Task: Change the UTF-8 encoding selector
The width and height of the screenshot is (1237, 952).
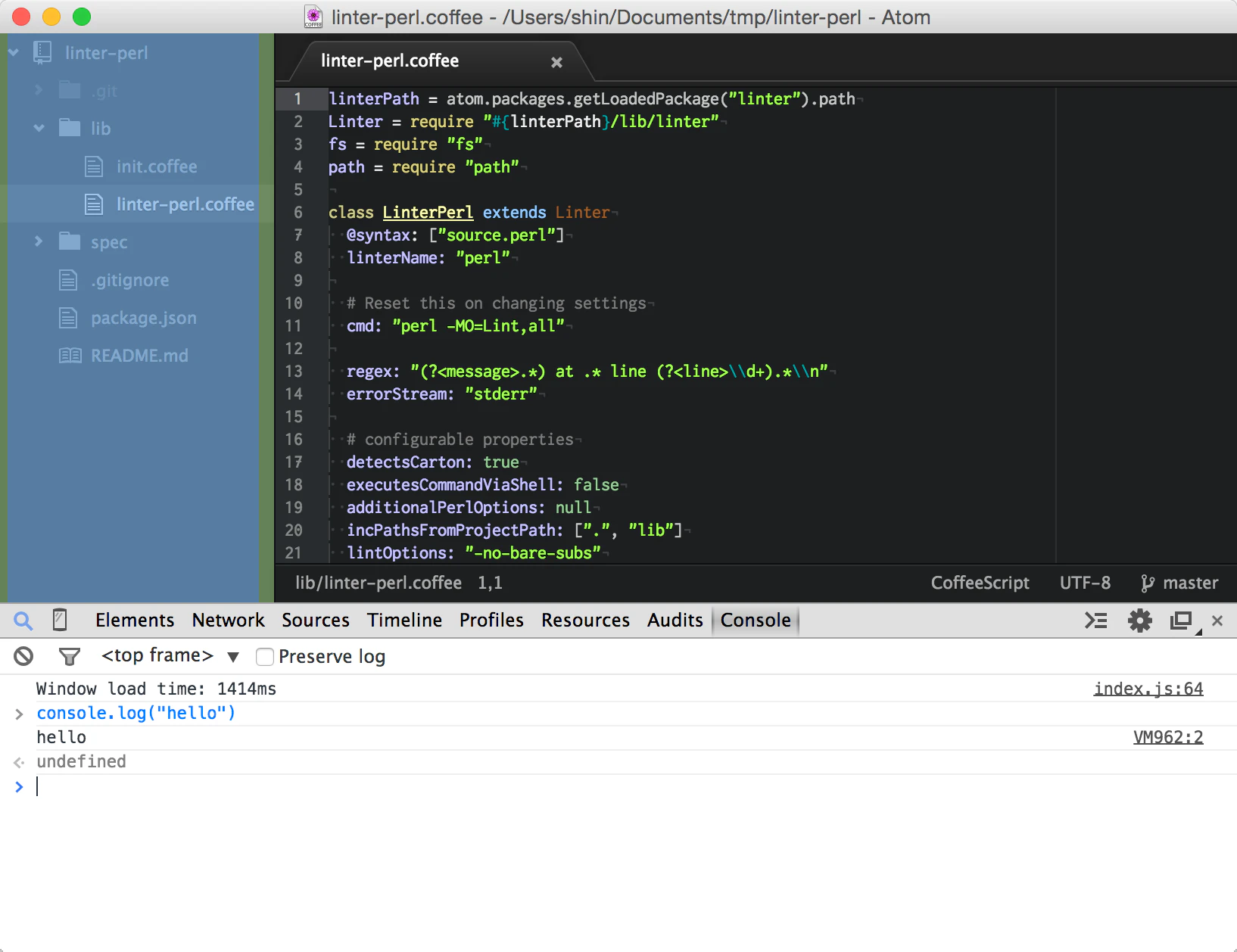Action: tap(1085, 583)
